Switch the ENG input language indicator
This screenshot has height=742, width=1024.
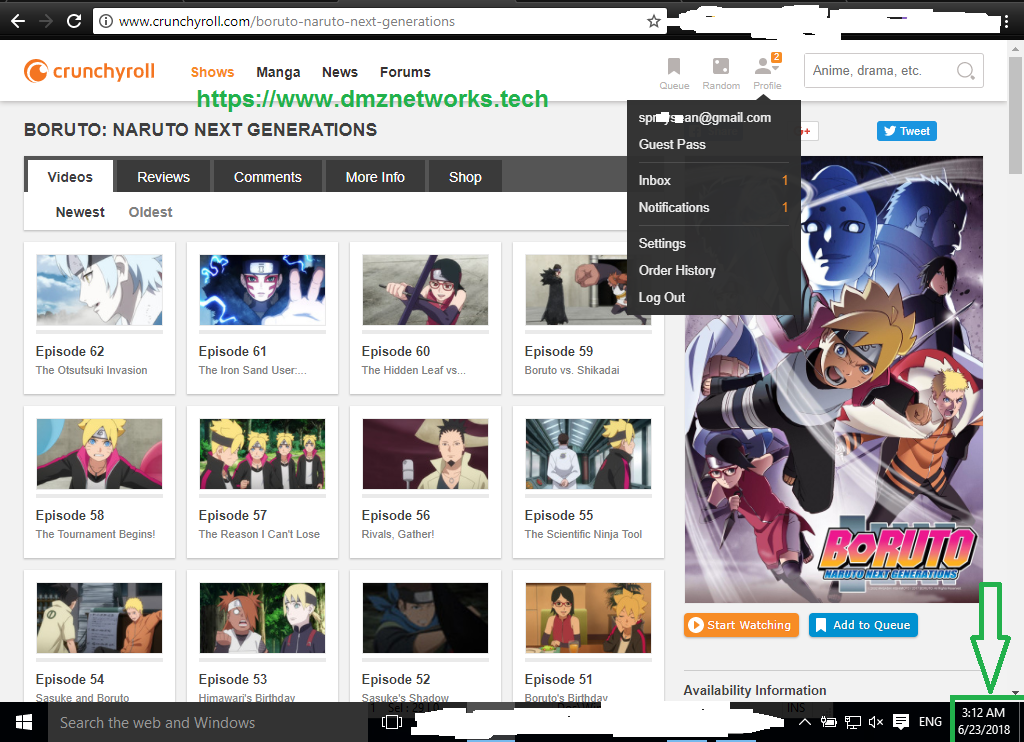[x=930, y=722]
